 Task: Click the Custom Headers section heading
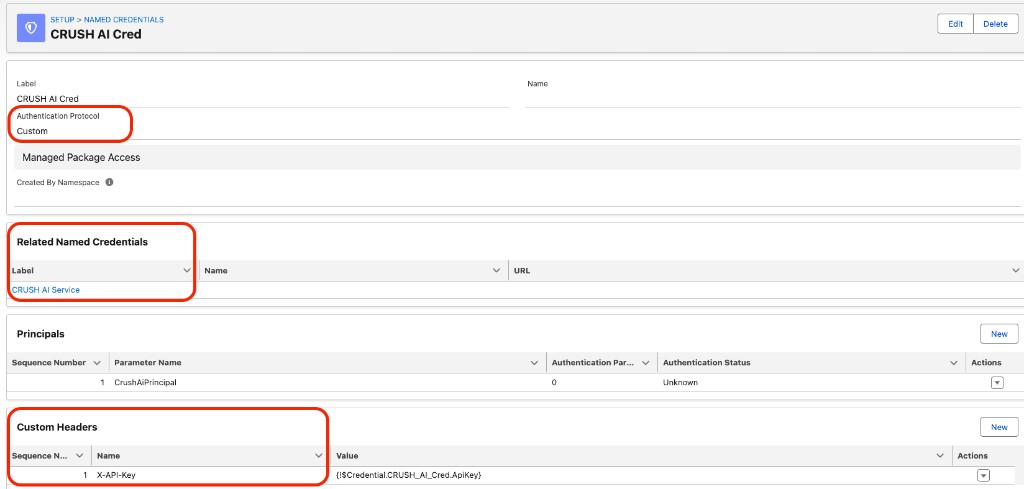pos(57,427)
